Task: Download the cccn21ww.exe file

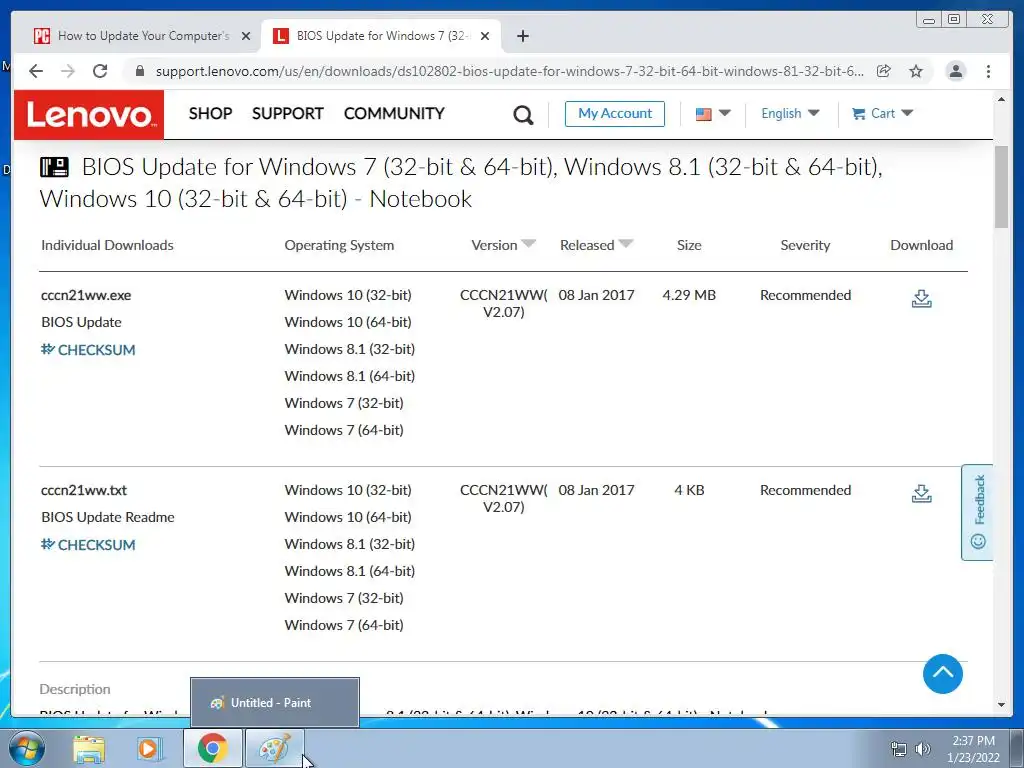Action: (x=921, y=298)
